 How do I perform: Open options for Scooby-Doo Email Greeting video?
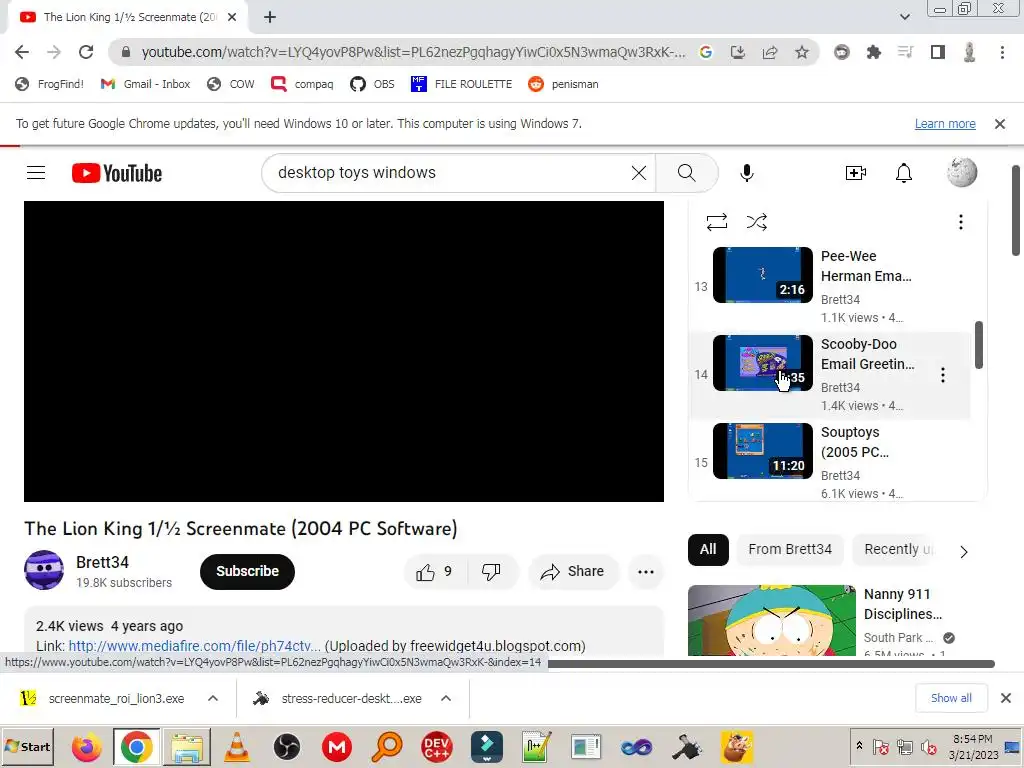pos(942,375)
